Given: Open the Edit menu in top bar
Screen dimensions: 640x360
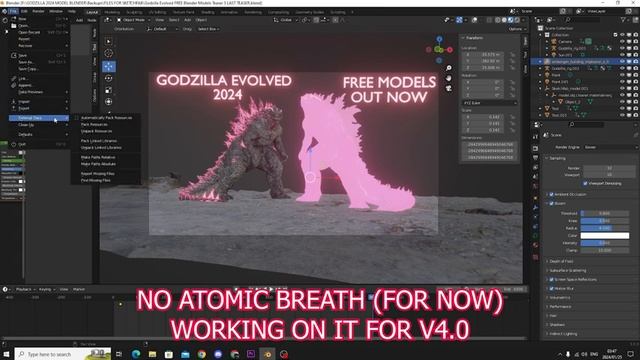Looking at the screenshot, I should (24, 11).
